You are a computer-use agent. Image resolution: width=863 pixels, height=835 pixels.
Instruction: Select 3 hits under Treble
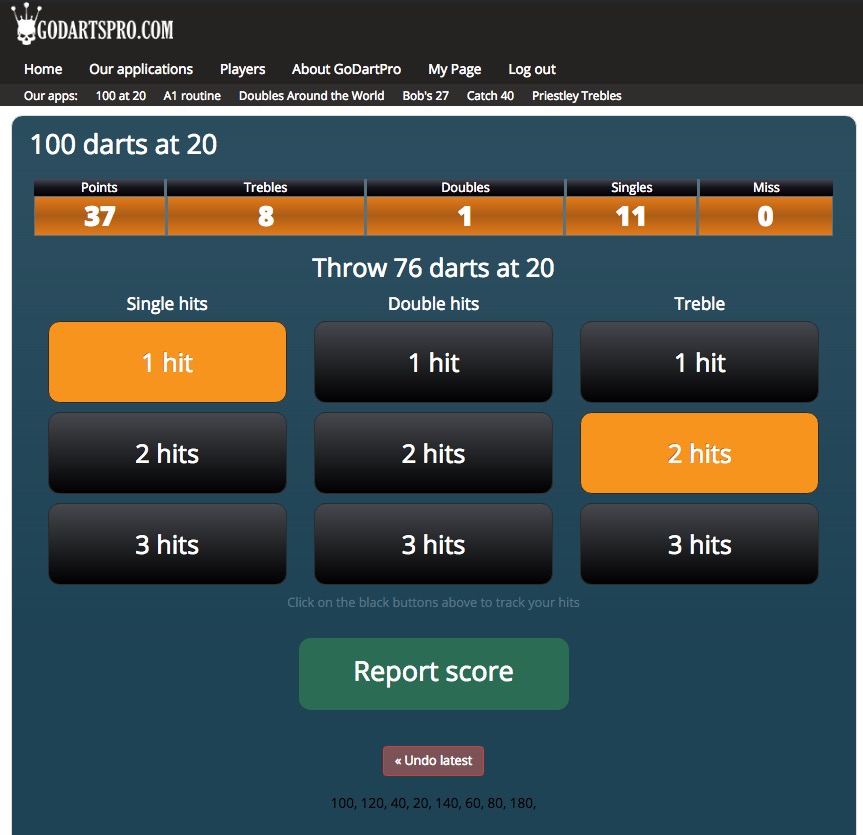700,544
